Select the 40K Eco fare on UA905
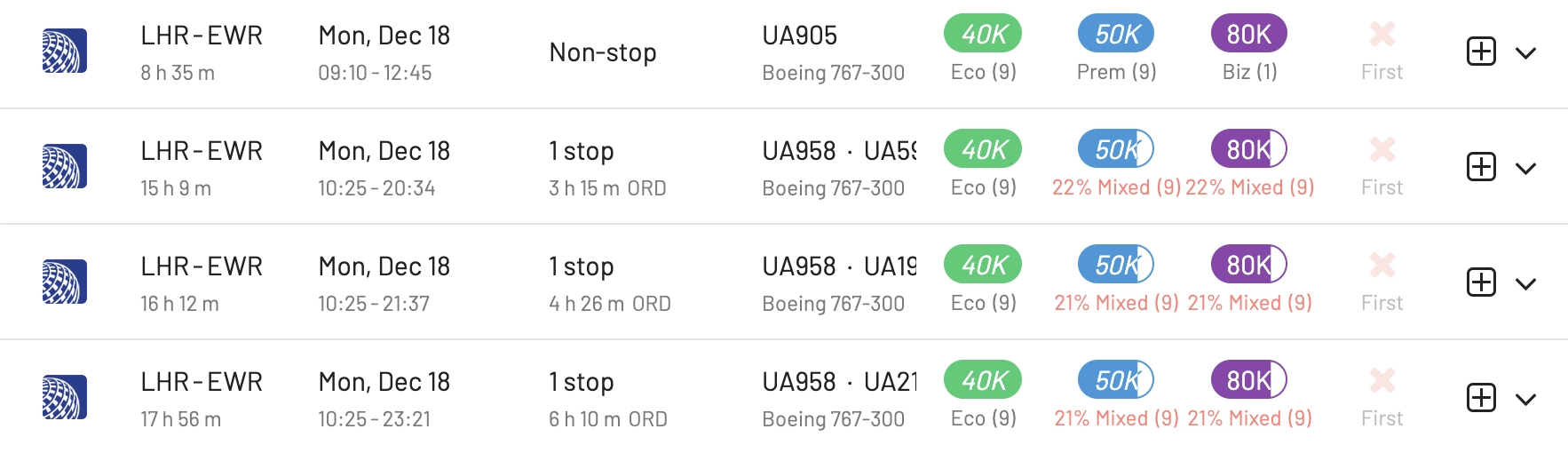The width and height of the screenshot is (1568, 453). click(983, 34)
